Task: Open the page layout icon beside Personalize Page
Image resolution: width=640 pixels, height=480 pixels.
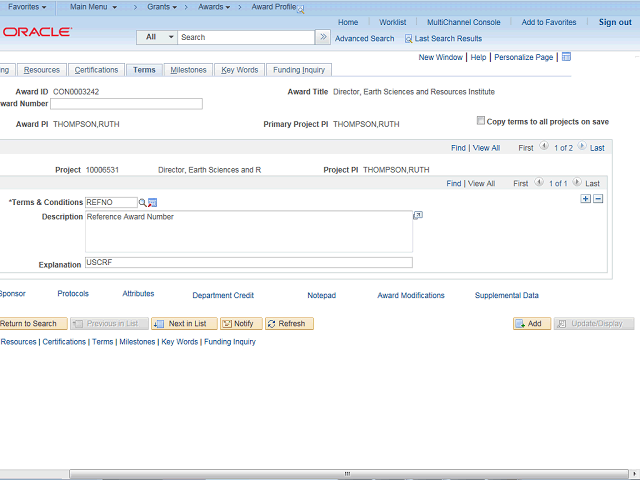Action: 566,57
